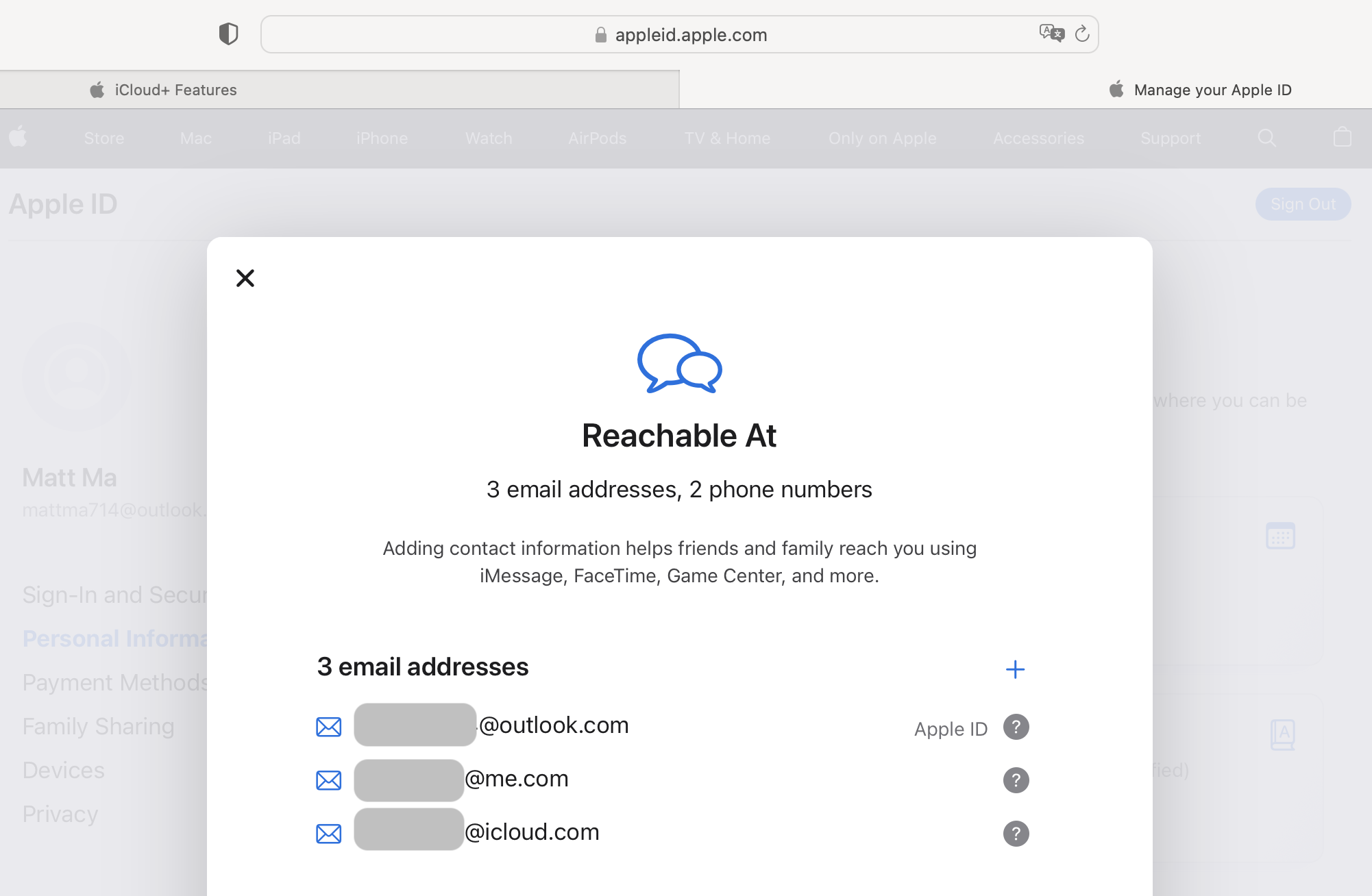Open help for the me.com email address
This screenshot has width=1372, height=896.
(x=1016, y=780)
